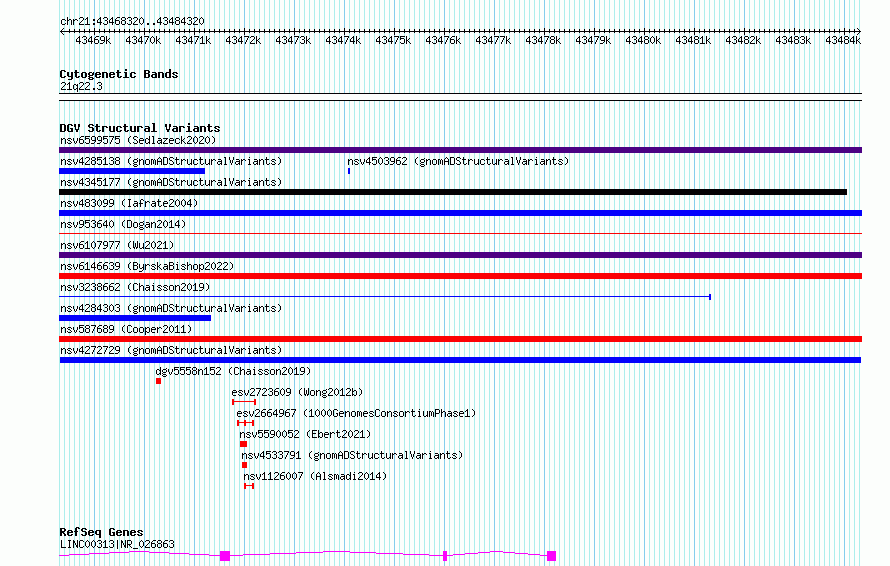Click the 21q22.3 band label
The image size is (890, 566).
tap(81, 86)
